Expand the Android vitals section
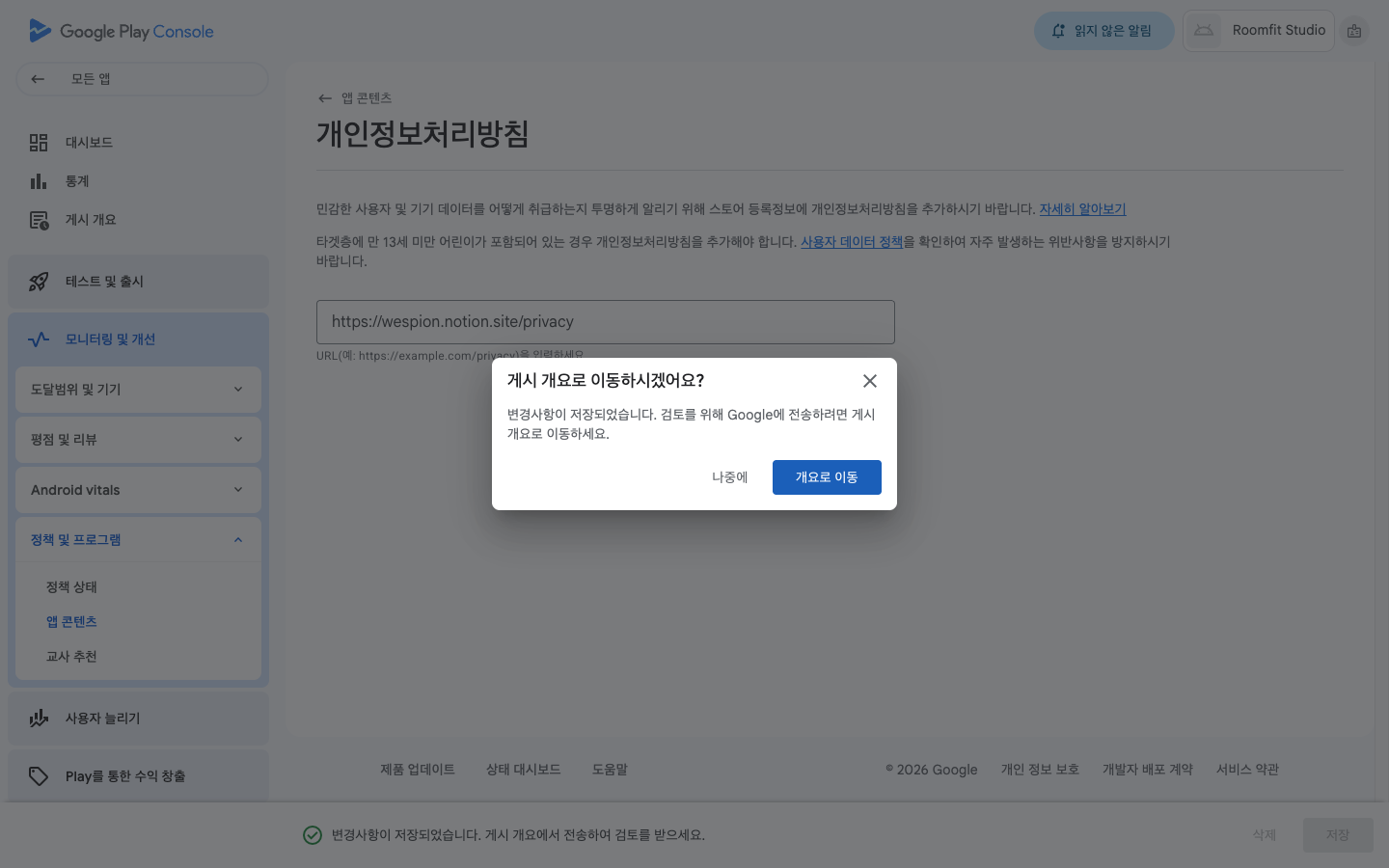 pos(238,490)
